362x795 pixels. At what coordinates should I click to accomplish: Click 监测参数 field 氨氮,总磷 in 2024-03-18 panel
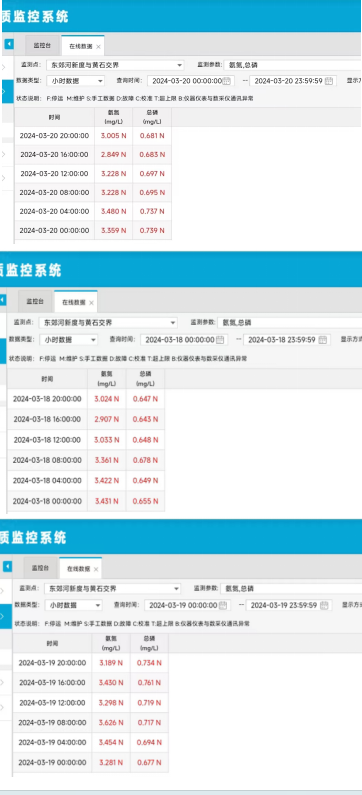point(289,322)
